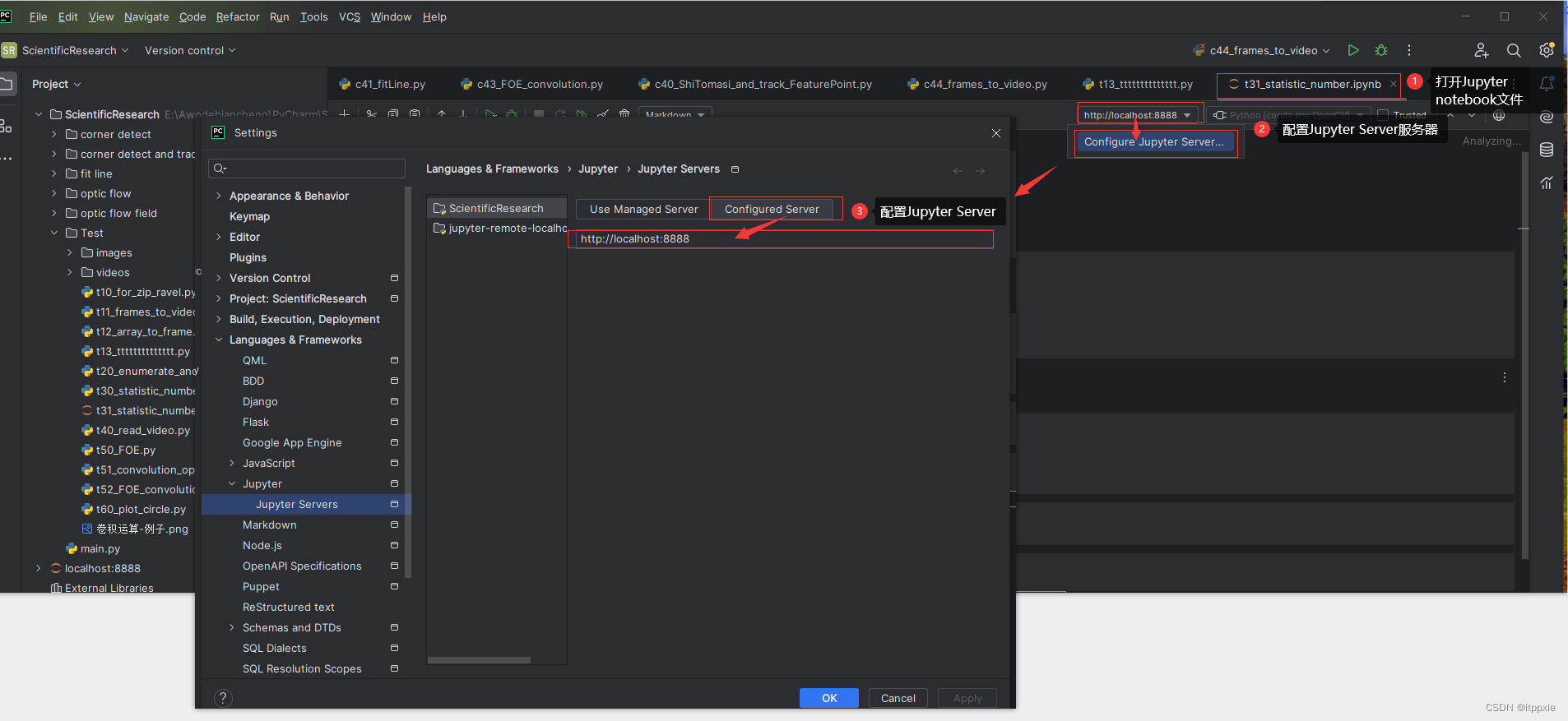Open Database tool window icon
Image resolution: width=1568 pixels, height=721 pixels.
click(1547, 150)
